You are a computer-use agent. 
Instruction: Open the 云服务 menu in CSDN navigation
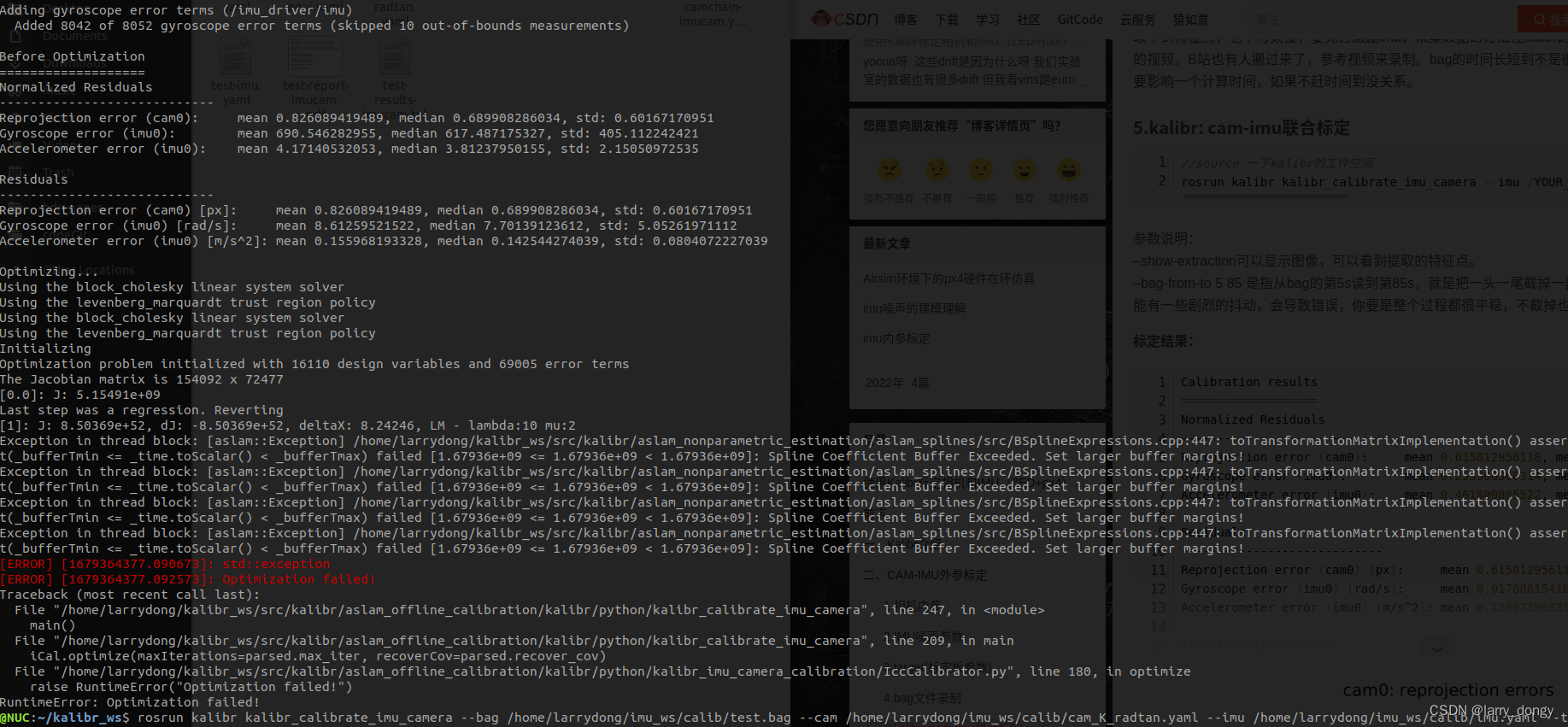point(1137,20)
